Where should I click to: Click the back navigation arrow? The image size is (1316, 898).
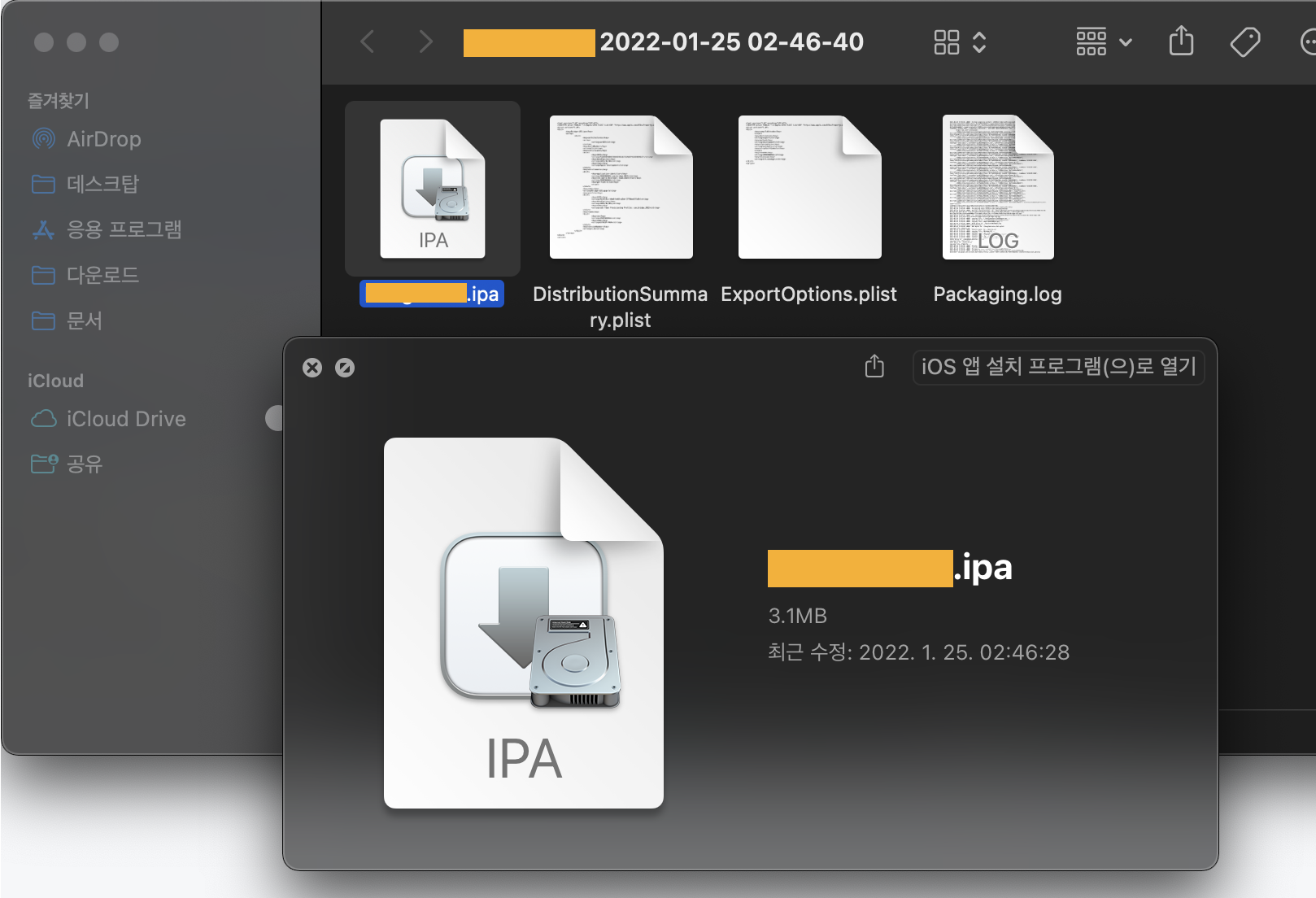tap(368, 41)
